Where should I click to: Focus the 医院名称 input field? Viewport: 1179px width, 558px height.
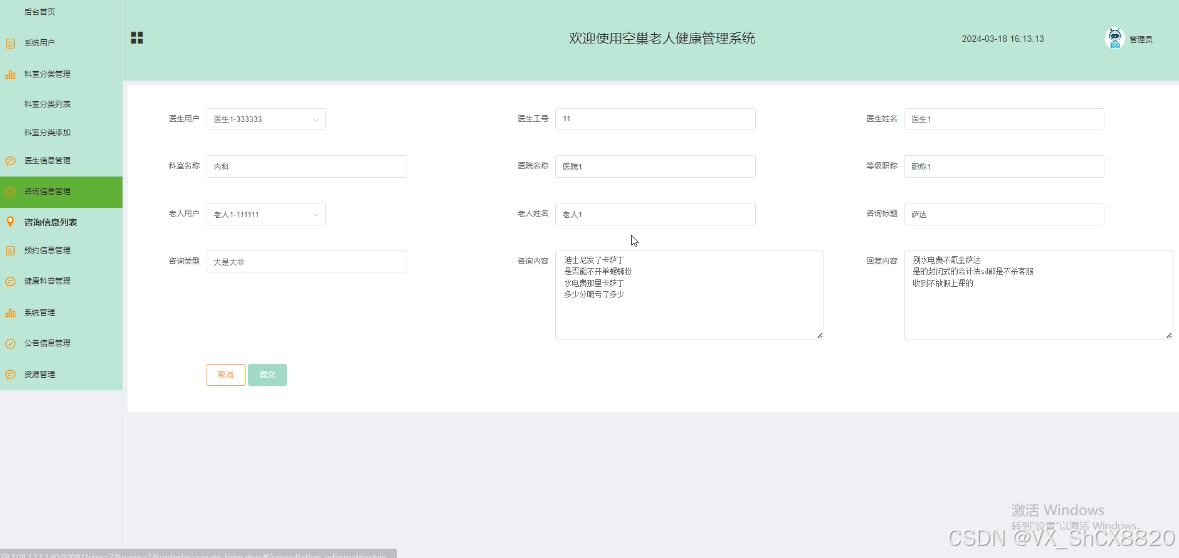pos(656,166)
